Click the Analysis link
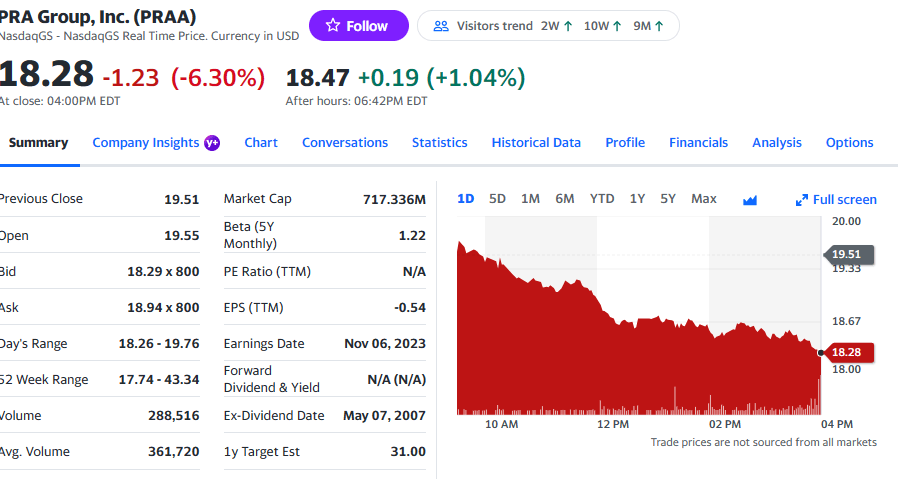Viewport: 898px width, 479px height. [777, 143]
